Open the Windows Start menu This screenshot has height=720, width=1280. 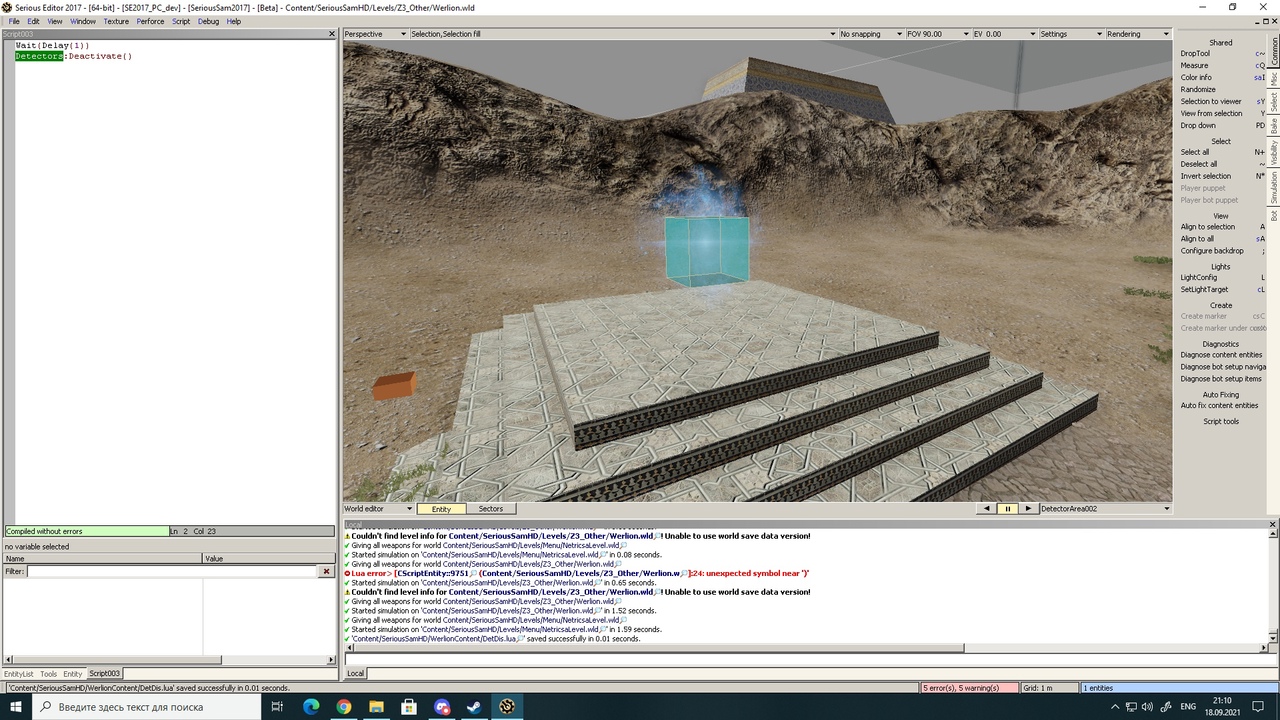point(16,707)
